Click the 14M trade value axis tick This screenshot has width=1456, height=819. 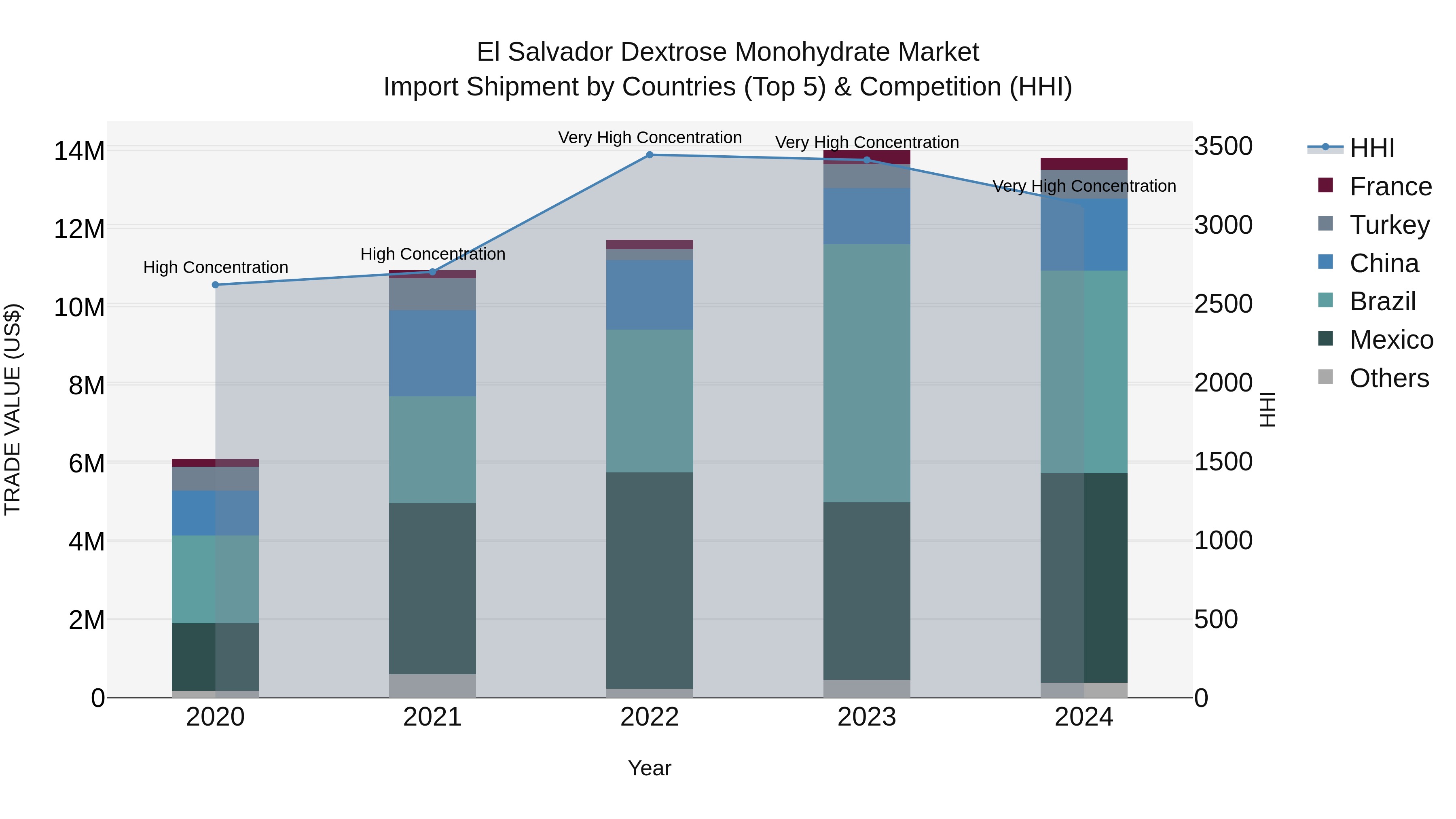click(x=79, y=151)
